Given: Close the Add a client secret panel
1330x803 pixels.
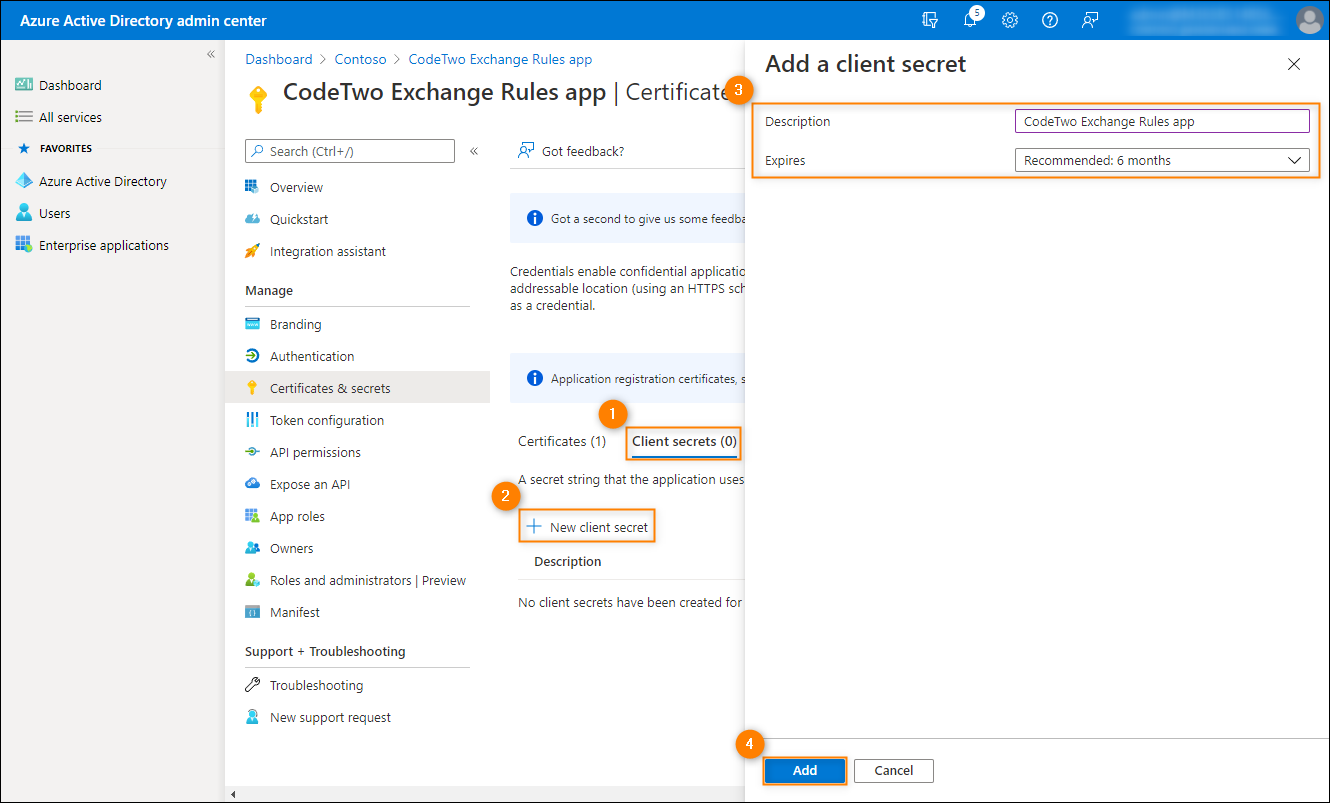Looking at the screenshot, I should (1294, 64).
